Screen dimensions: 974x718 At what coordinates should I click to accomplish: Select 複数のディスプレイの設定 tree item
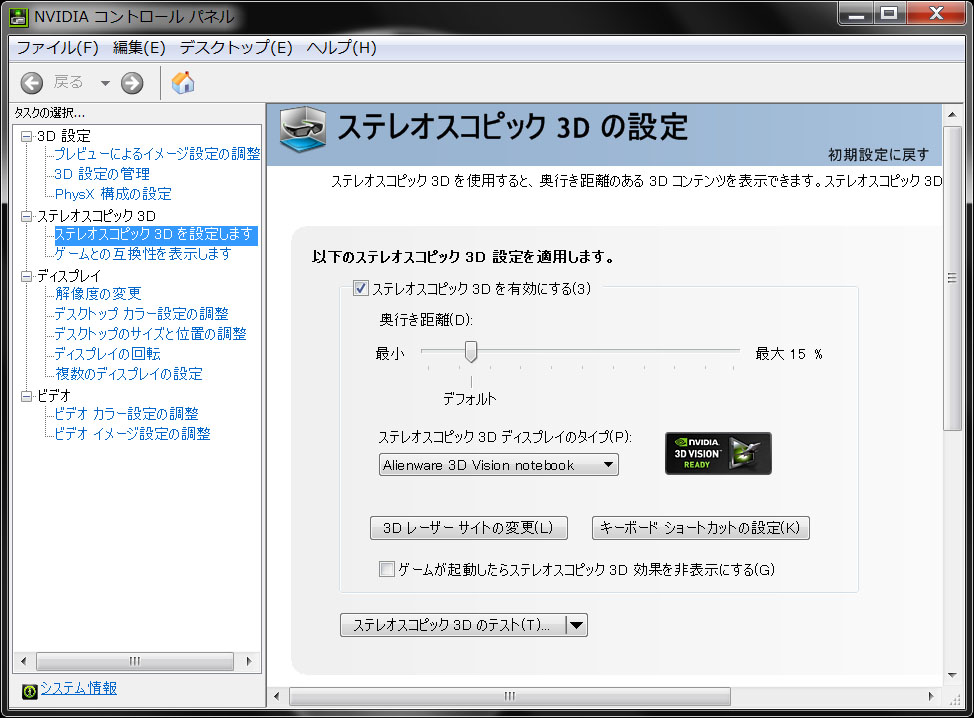click(x=129, y=373)
